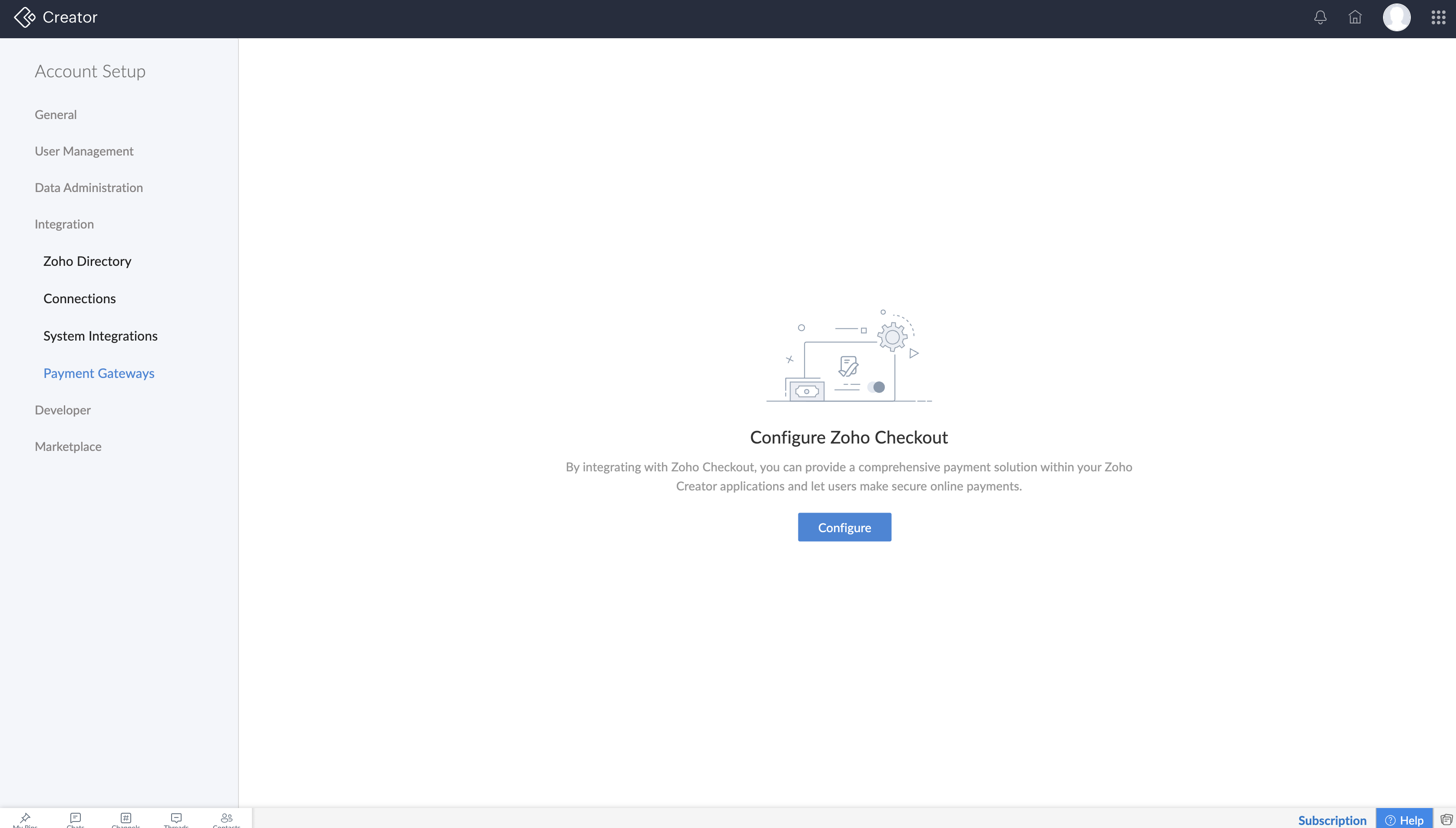Click the notifications bell icon
The height and width of the screenshot is (828, 1456).
[x=1320, y=17]
